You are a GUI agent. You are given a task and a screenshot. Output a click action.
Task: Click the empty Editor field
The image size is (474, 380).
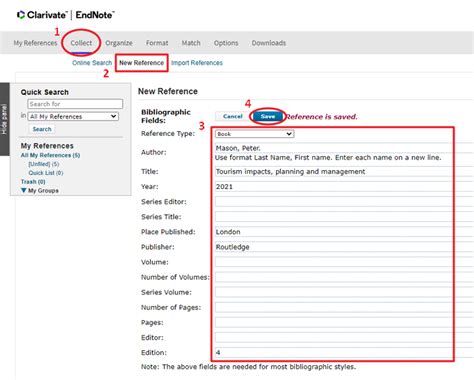click(344, 337)
